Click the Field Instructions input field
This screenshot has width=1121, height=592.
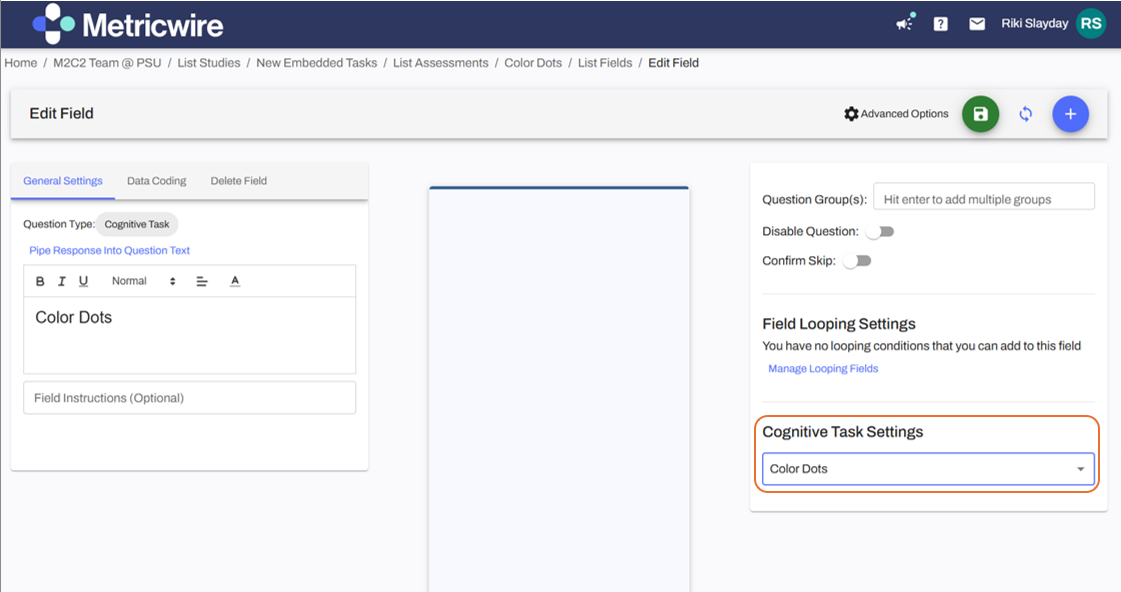pos(189,398)
